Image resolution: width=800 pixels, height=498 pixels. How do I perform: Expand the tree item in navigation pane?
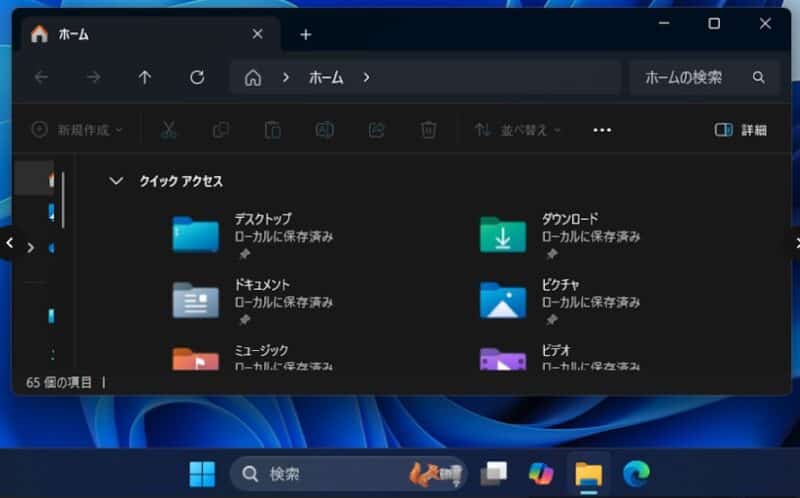tap(31, 248)
